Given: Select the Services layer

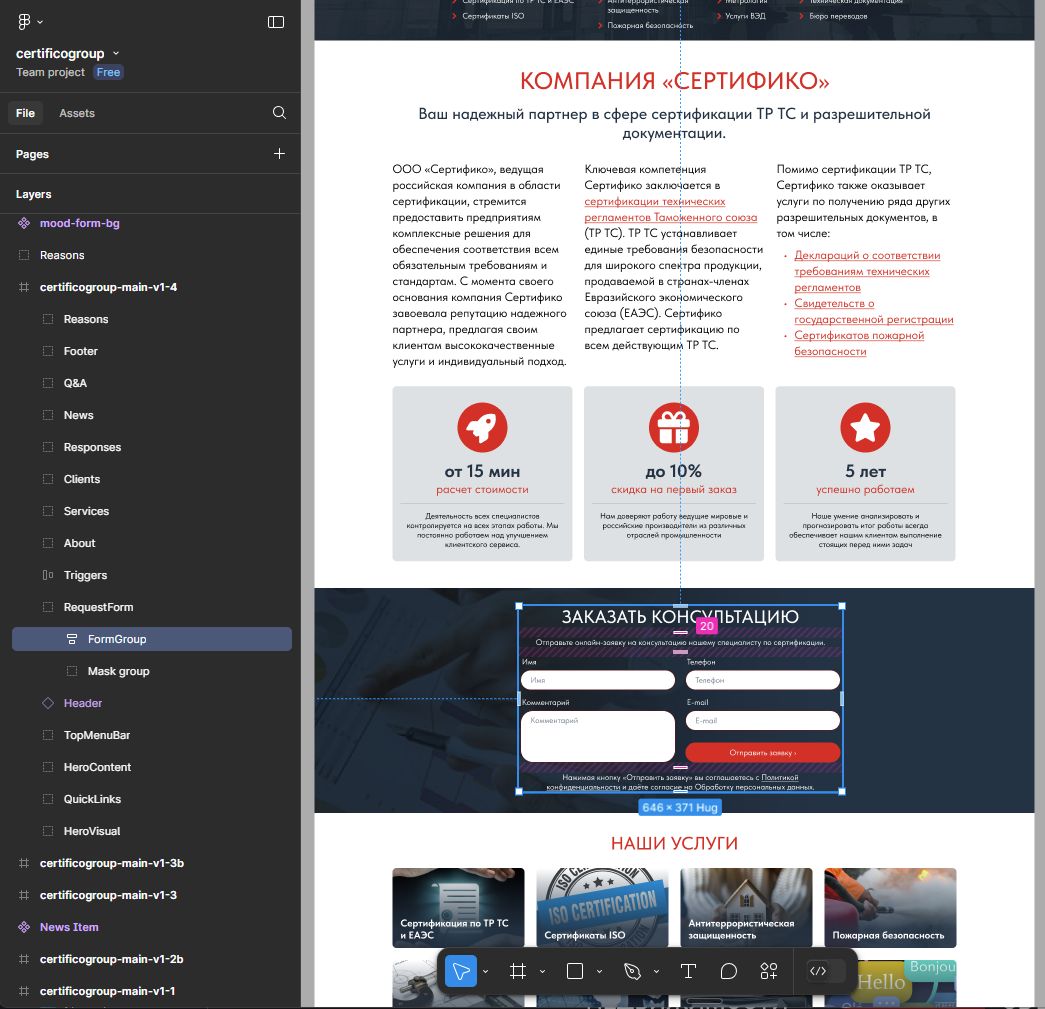Looking at the screenshot, I should (86, 511).
